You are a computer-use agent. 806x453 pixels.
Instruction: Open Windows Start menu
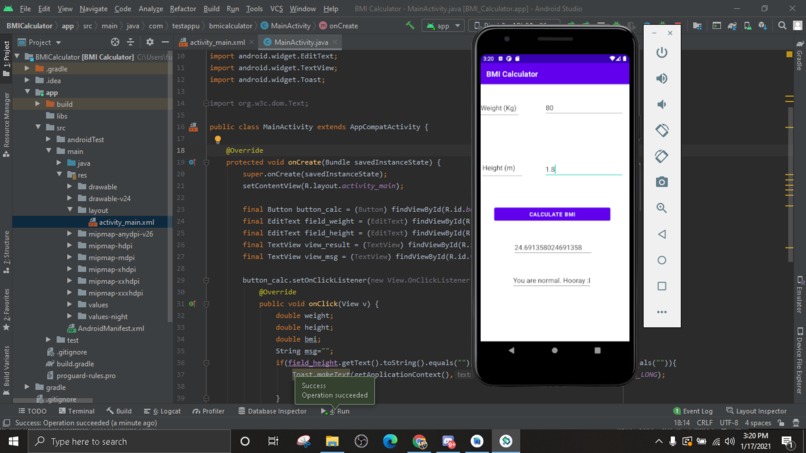point(13,441)
